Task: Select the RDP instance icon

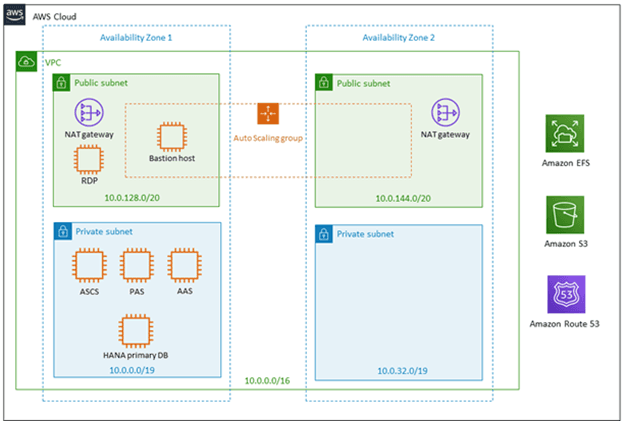Action: [x=90, y=160]
